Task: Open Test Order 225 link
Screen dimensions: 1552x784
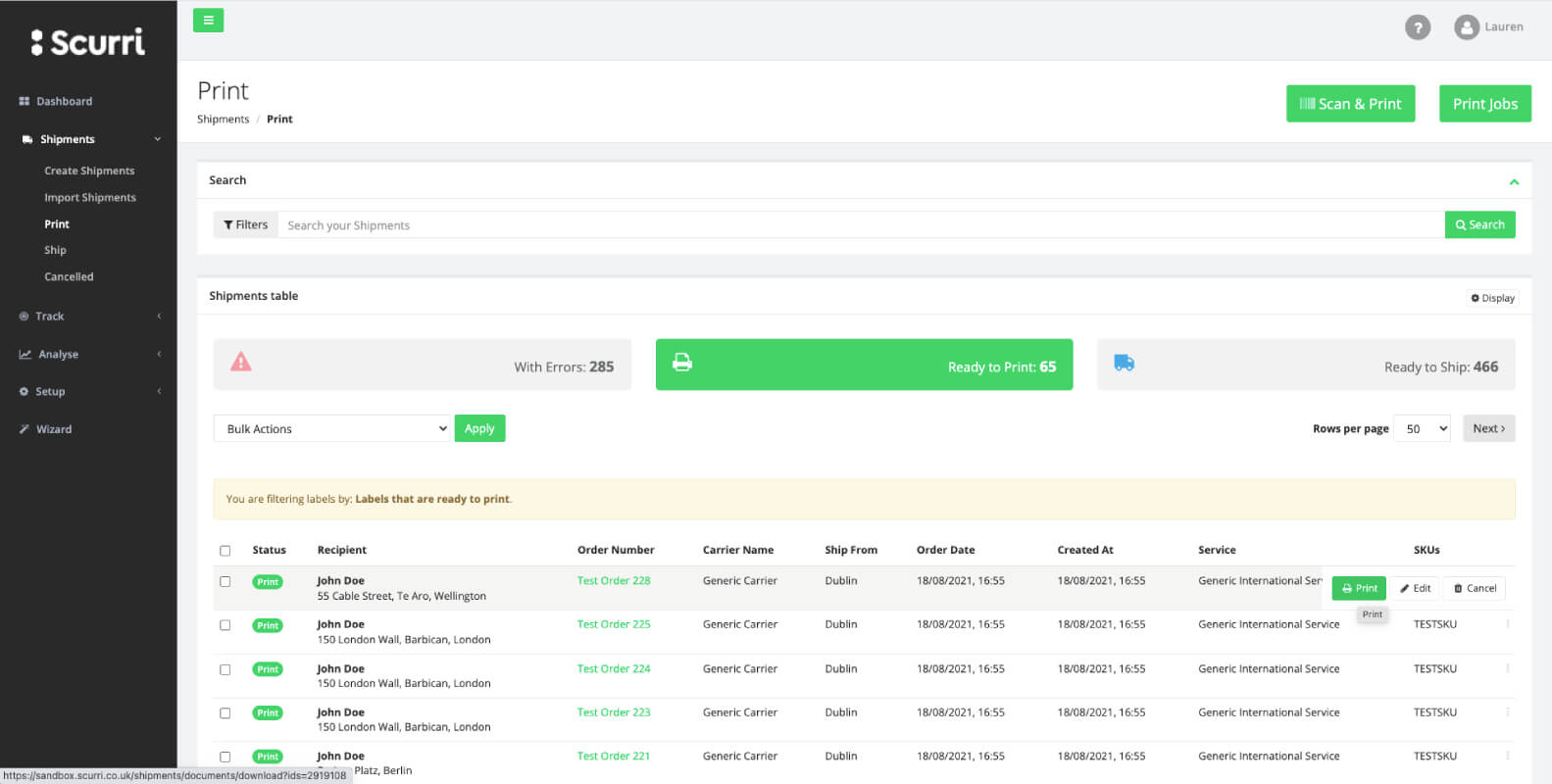Action: click(614, 624)
